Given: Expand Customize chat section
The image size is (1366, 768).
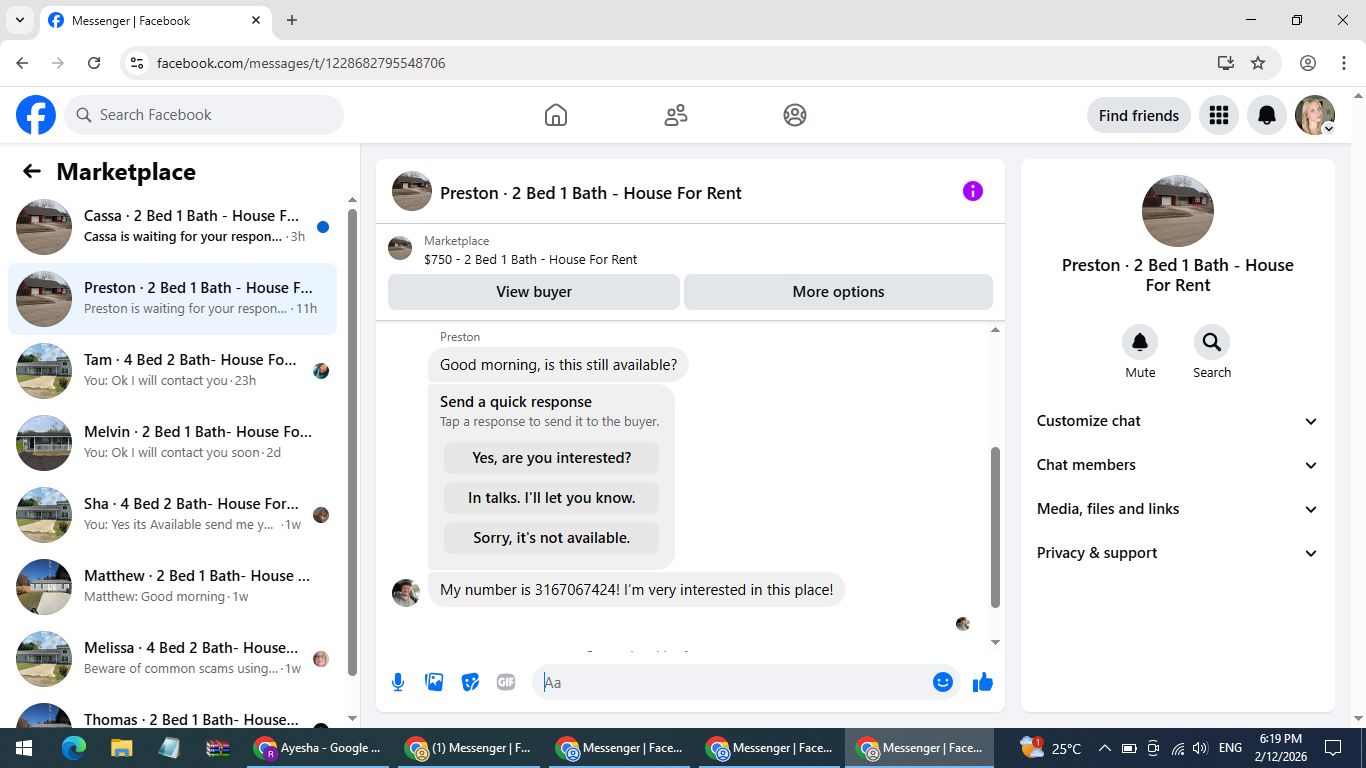Looking at the screenshot, I should click(1178, 421).
